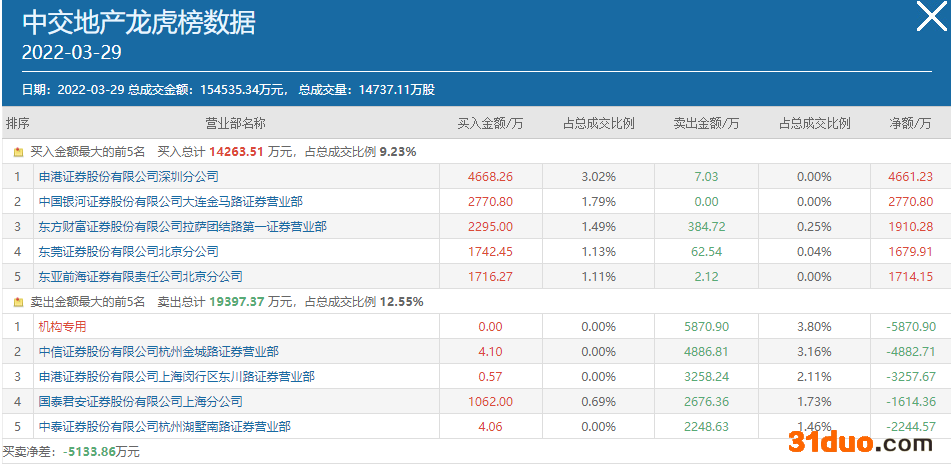Select 东方财富证券拉萨团结路第一证券营业部

pos(182,227)
